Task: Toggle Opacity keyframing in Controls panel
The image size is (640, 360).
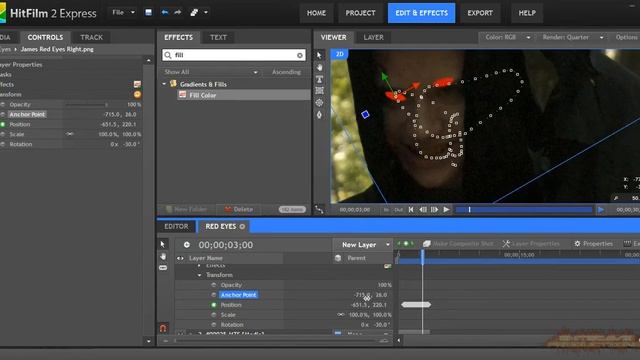Action: tap(3, 104)
